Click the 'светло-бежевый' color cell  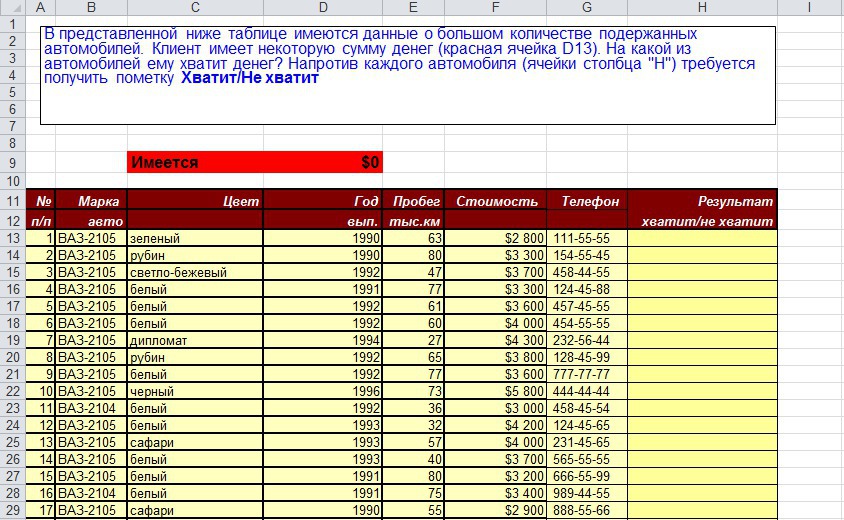[x=195, y=272]
